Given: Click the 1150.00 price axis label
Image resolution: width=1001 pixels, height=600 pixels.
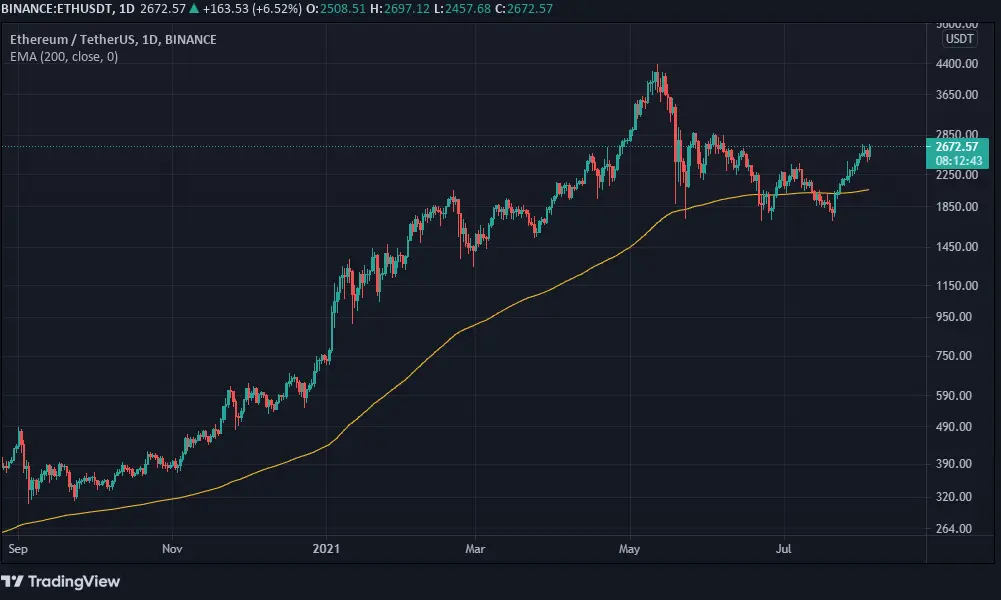Looking at the screenshot, I should (956, 286).
